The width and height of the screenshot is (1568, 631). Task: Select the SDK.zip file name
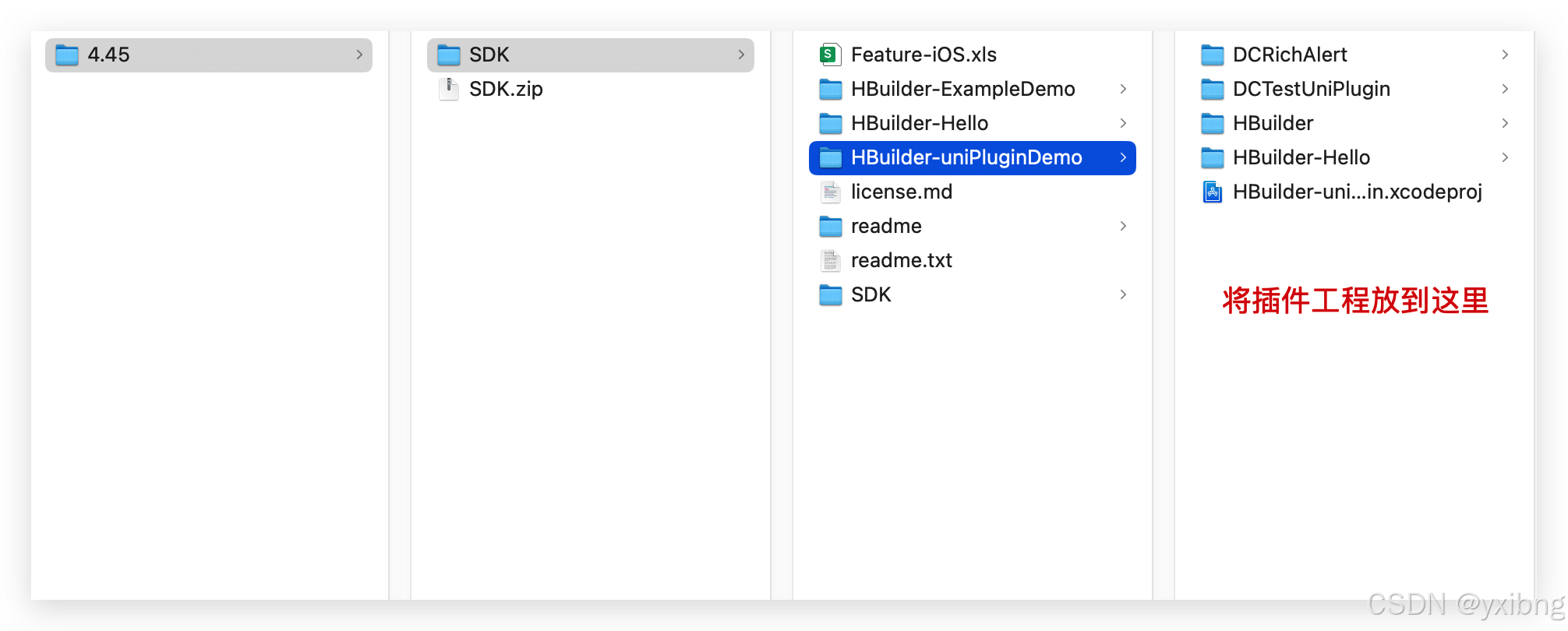tap(506, 89)
